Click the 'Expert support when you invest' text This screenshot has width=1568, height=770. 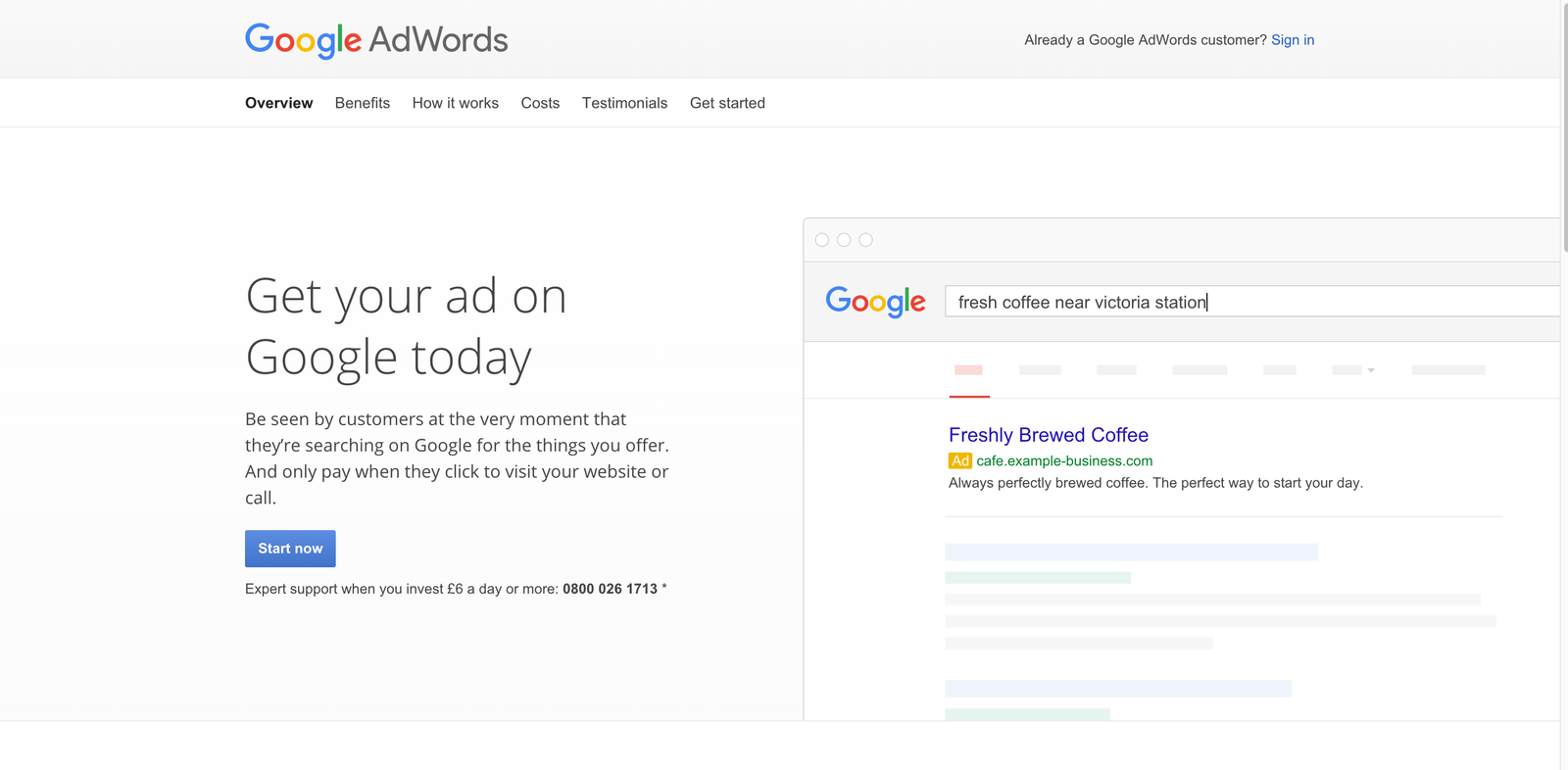[x=402, y=589]
